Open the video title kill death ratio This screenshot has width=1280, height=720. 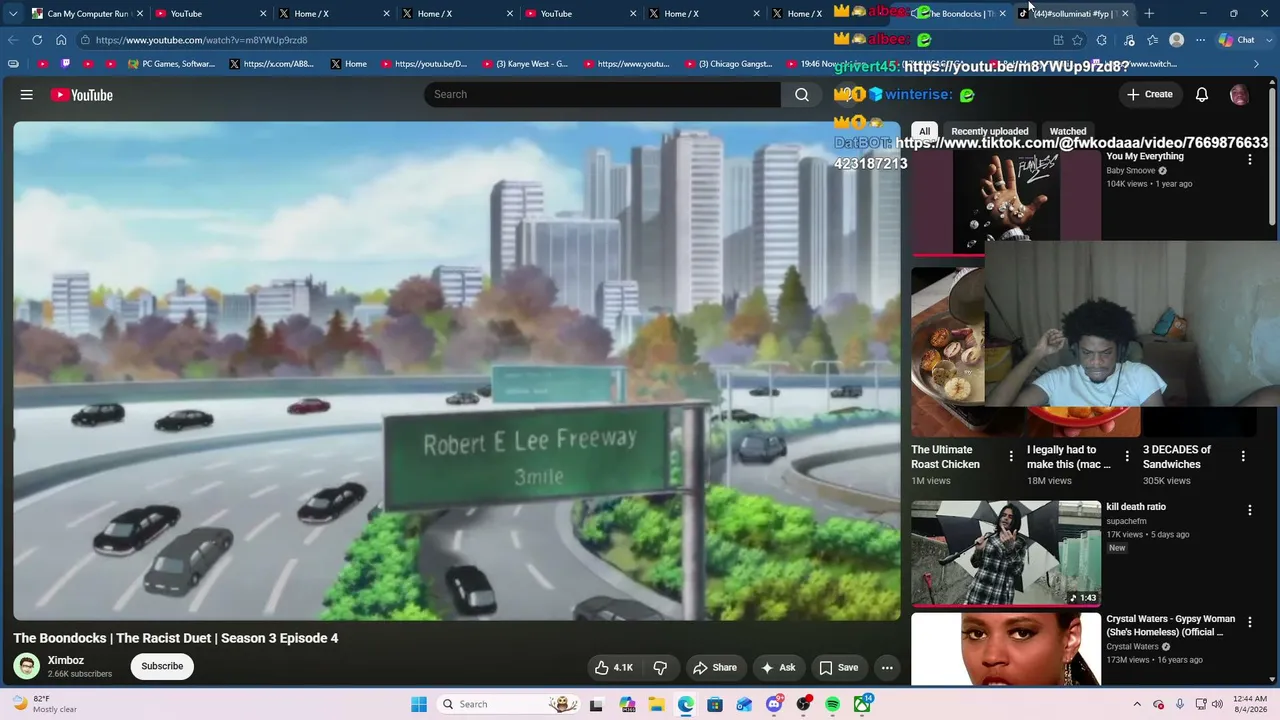click(1136, 507)
